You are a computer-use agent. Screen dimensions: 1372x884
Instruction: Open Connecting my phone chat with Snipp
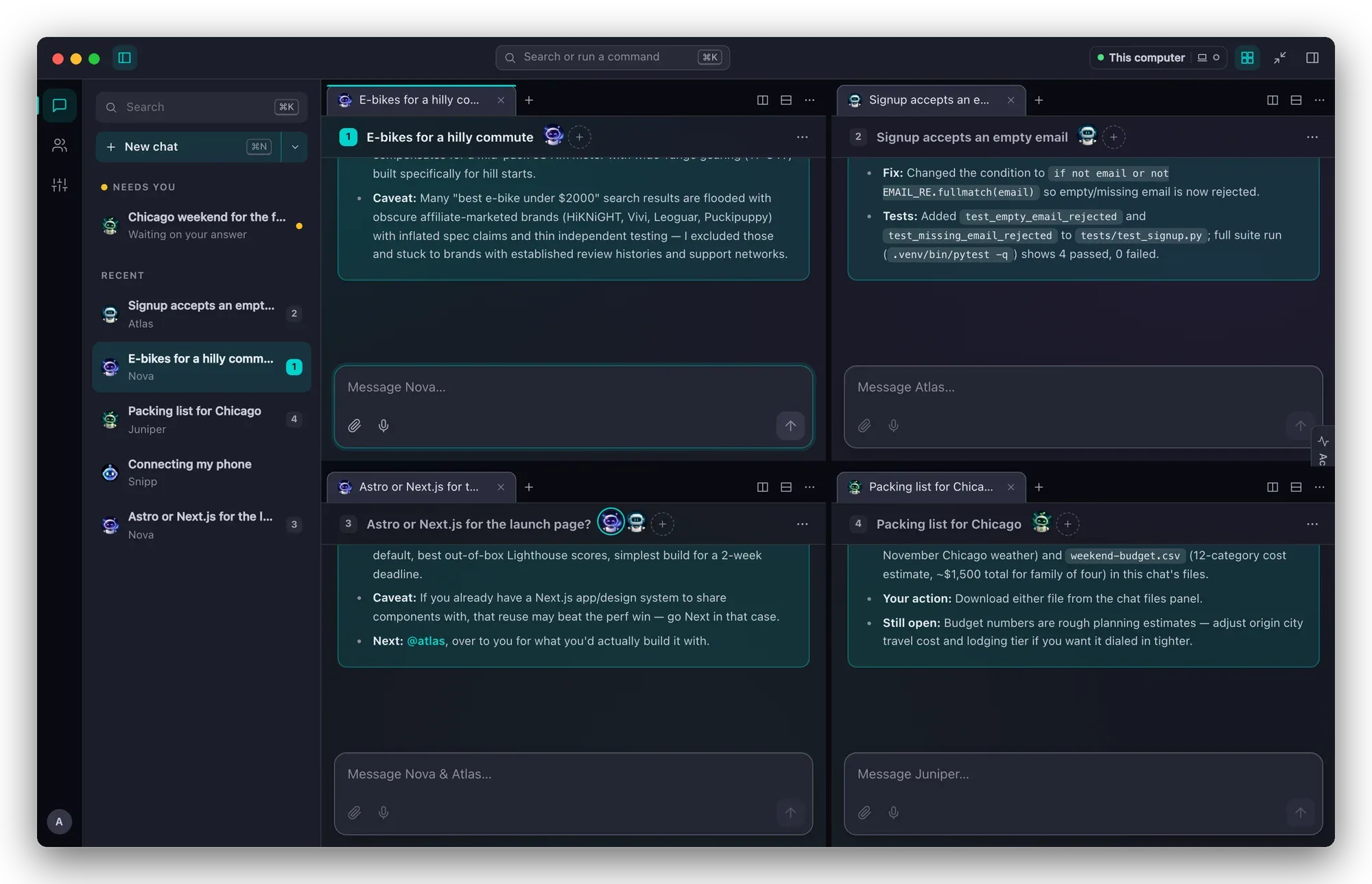pyautogui.click(x=202, y=473)
